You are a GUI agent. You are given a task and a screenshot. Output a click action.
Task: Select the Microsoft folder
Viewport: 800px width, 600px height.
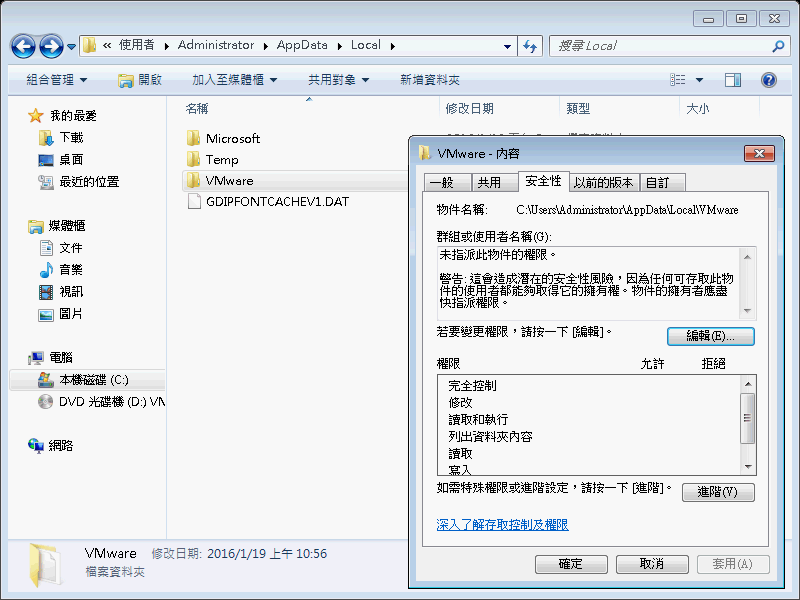pyautogui.click(x=233, y=138)
